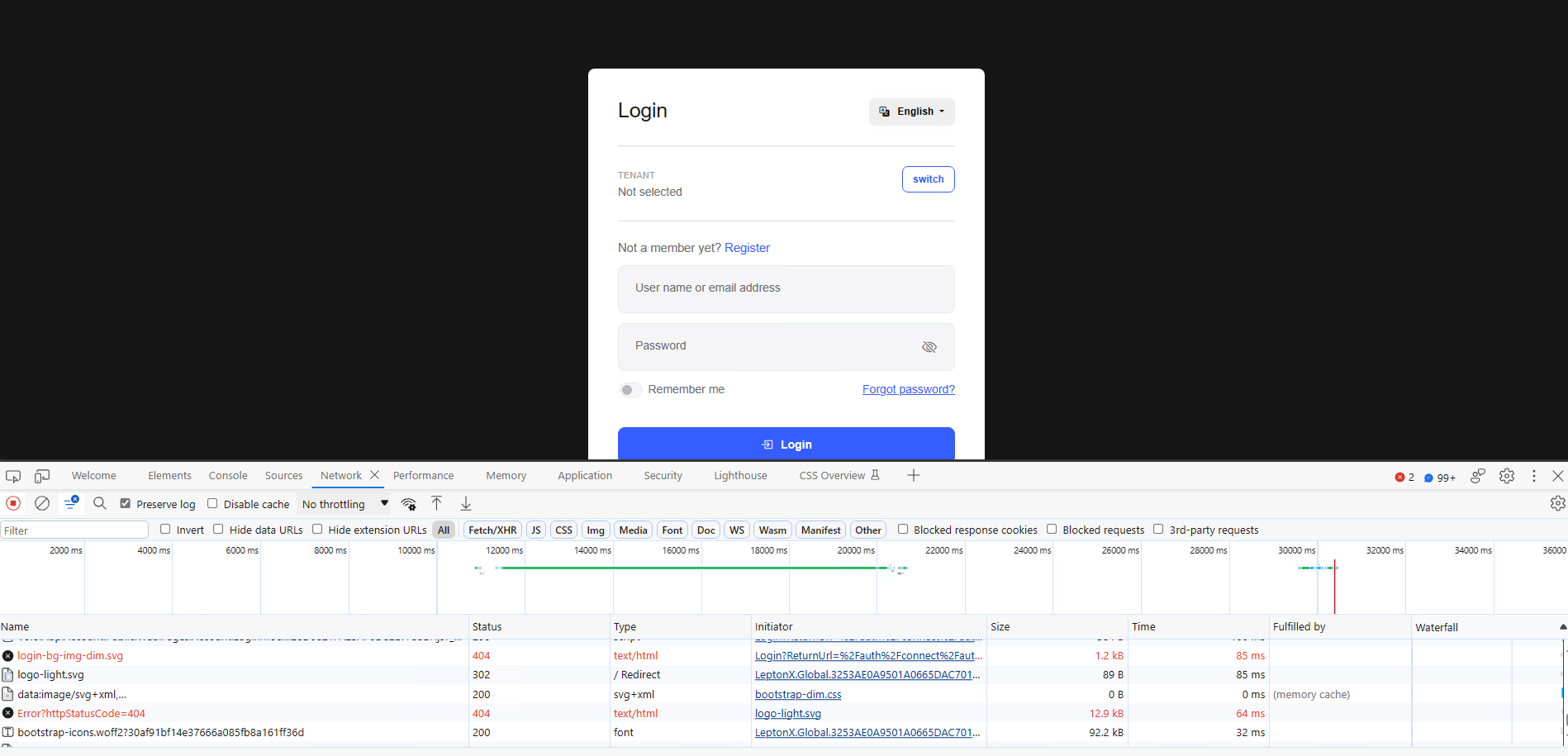This screenshot has width=1568, height=756.
Task: Stop recording network log
Action: pyautogui.click(x=13, y=503)
